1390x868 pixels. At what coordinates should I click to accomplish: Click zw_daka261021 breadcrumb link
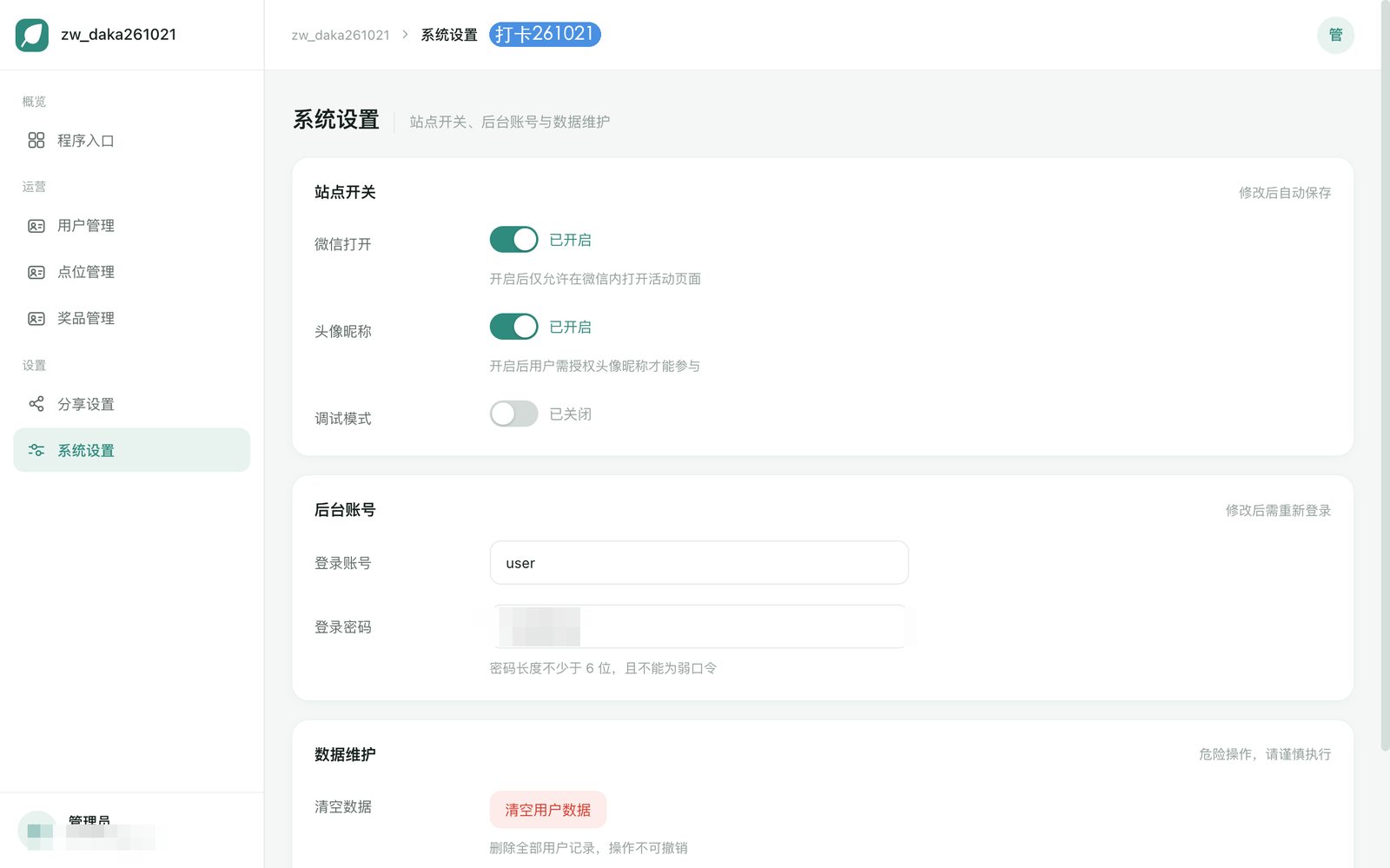(x=341, y=35)
